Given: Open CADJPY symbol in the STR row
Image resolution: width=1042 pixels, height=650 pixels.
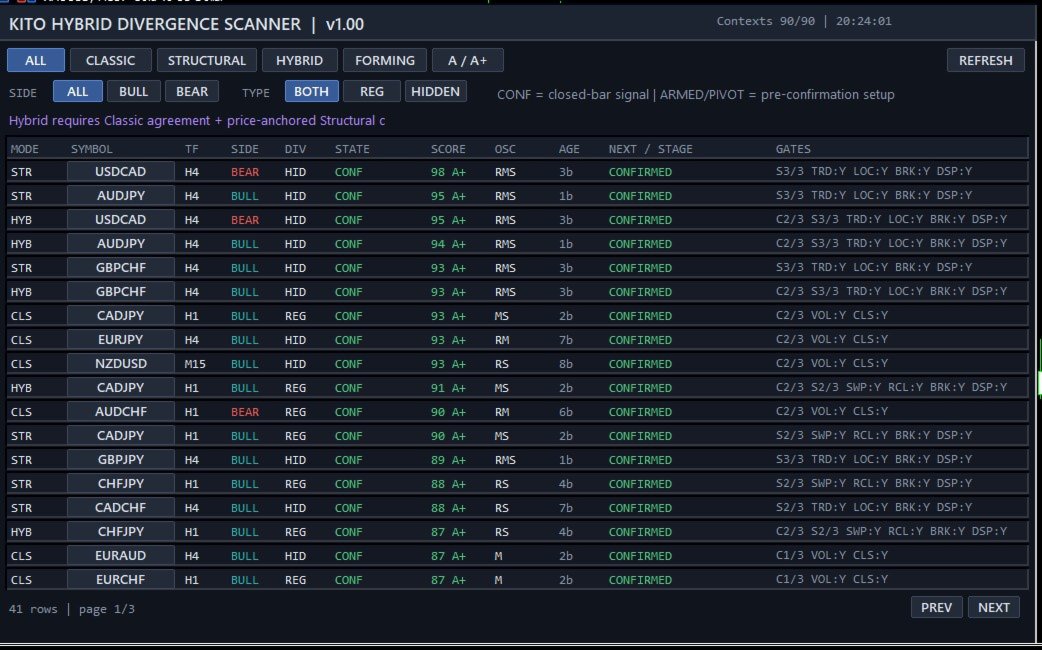Looking at the screenshot, I should [120, 435].
